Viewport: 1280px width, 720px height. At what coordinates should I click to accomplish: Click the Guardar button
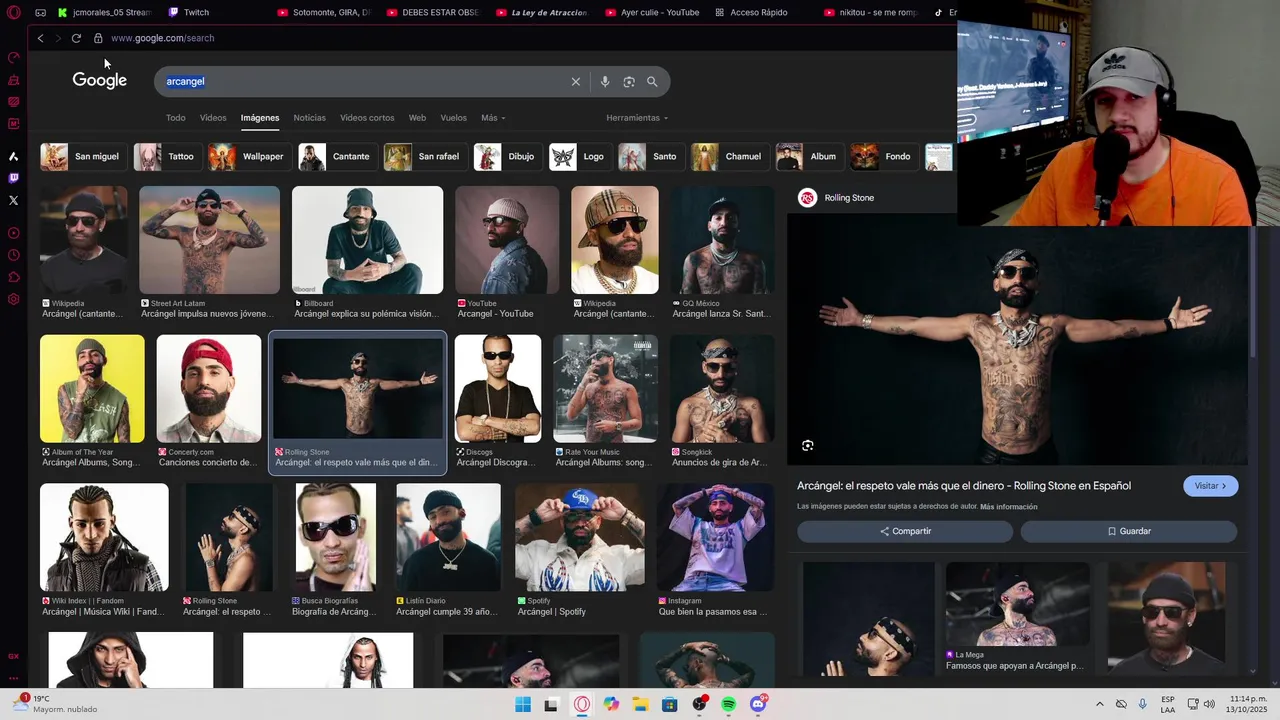pyautogui.click(x=1129, y=532)
